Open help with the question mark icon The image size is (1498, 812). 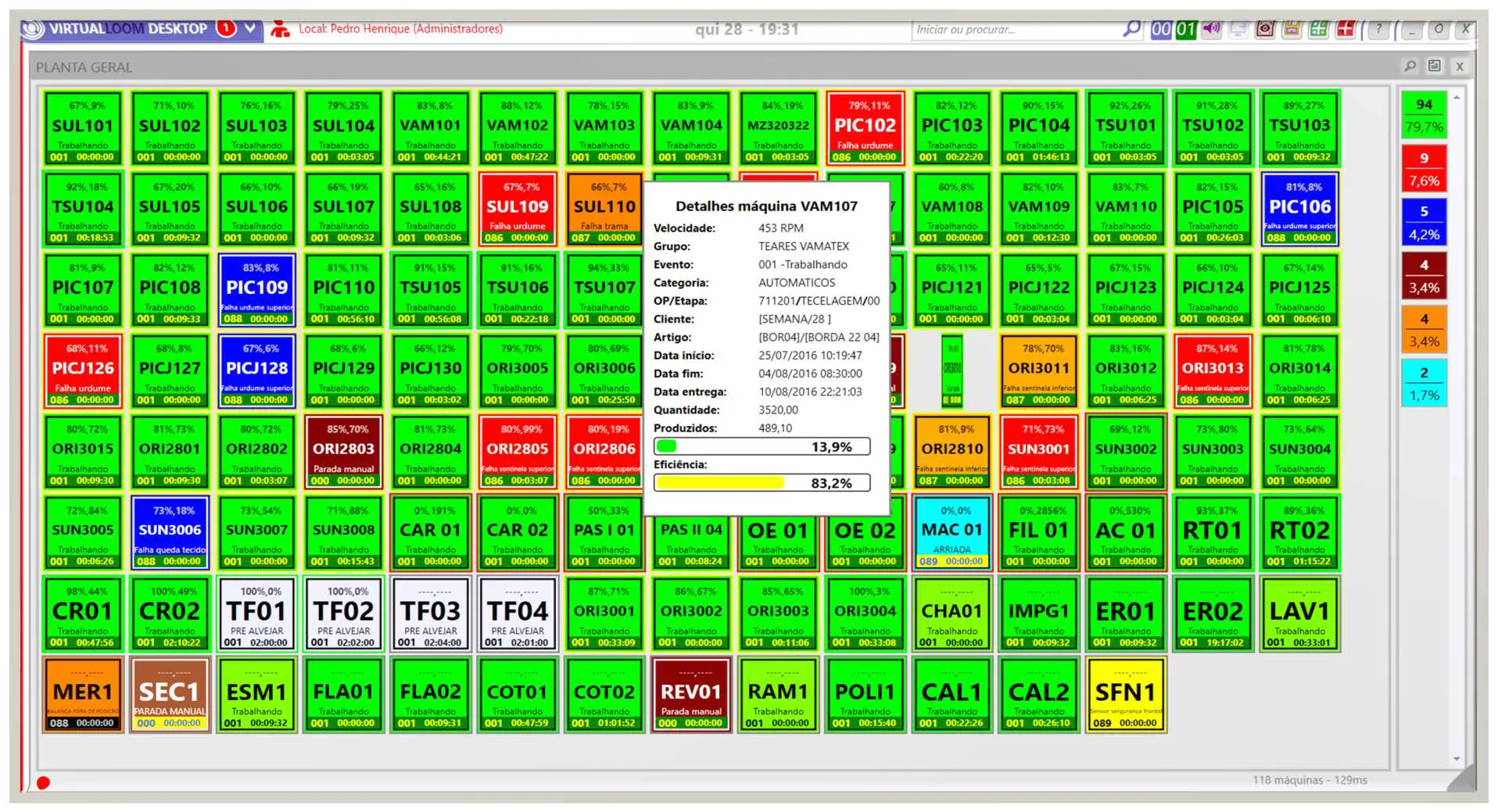pyautogui.click(x=1378, y=29)
